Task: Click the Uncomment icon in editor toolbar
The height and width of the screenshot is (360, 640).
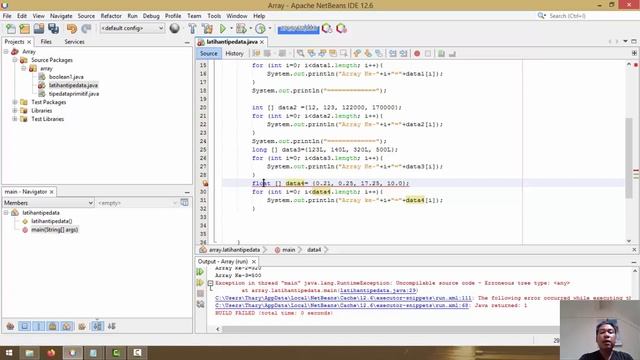Action: (452, 53)
